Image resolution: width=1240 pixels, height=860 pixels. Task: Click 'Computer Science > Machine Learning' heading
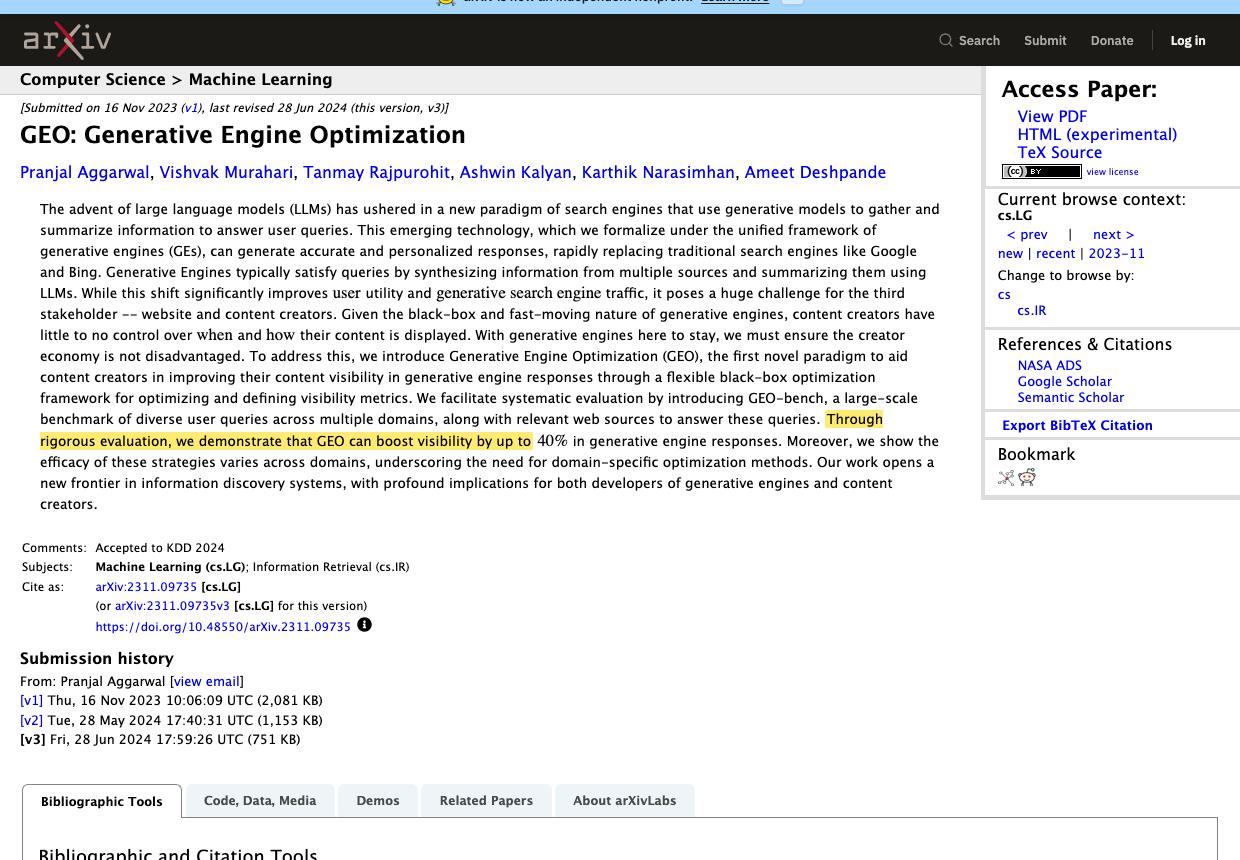176,80
